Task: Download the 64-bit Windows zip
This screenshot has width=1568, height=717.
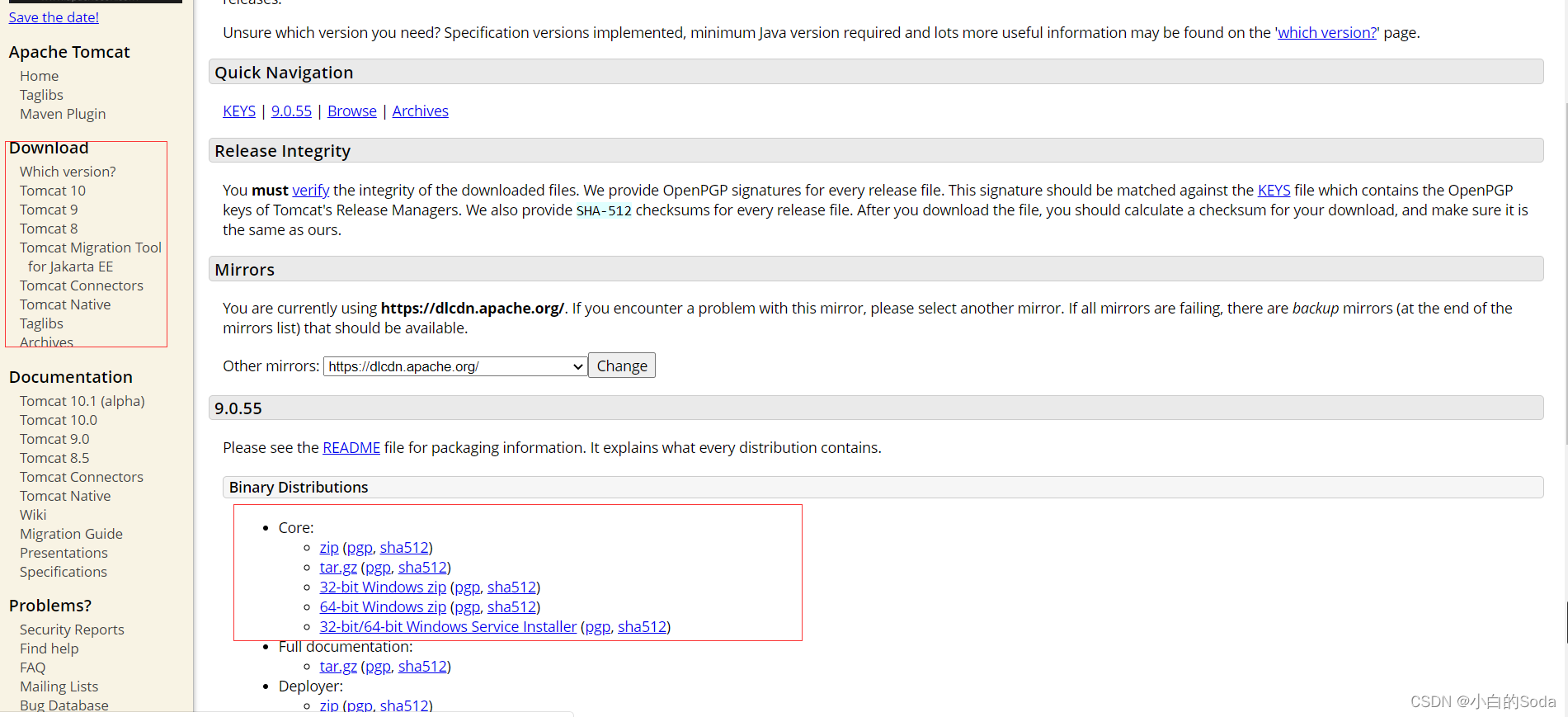Action: click(x=383, y=607)
